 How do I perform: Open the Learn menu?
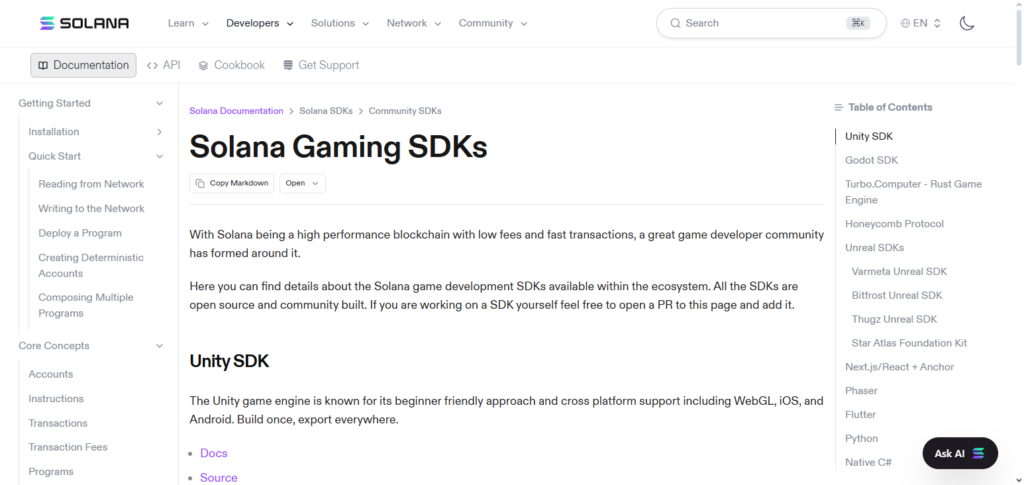coord(188,23)
